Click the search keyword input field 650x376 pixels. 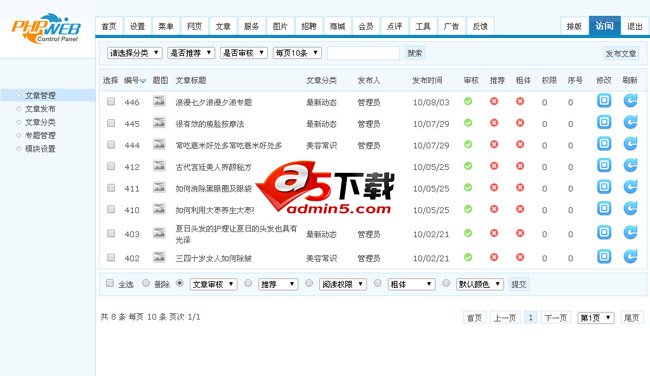[363, 53]
